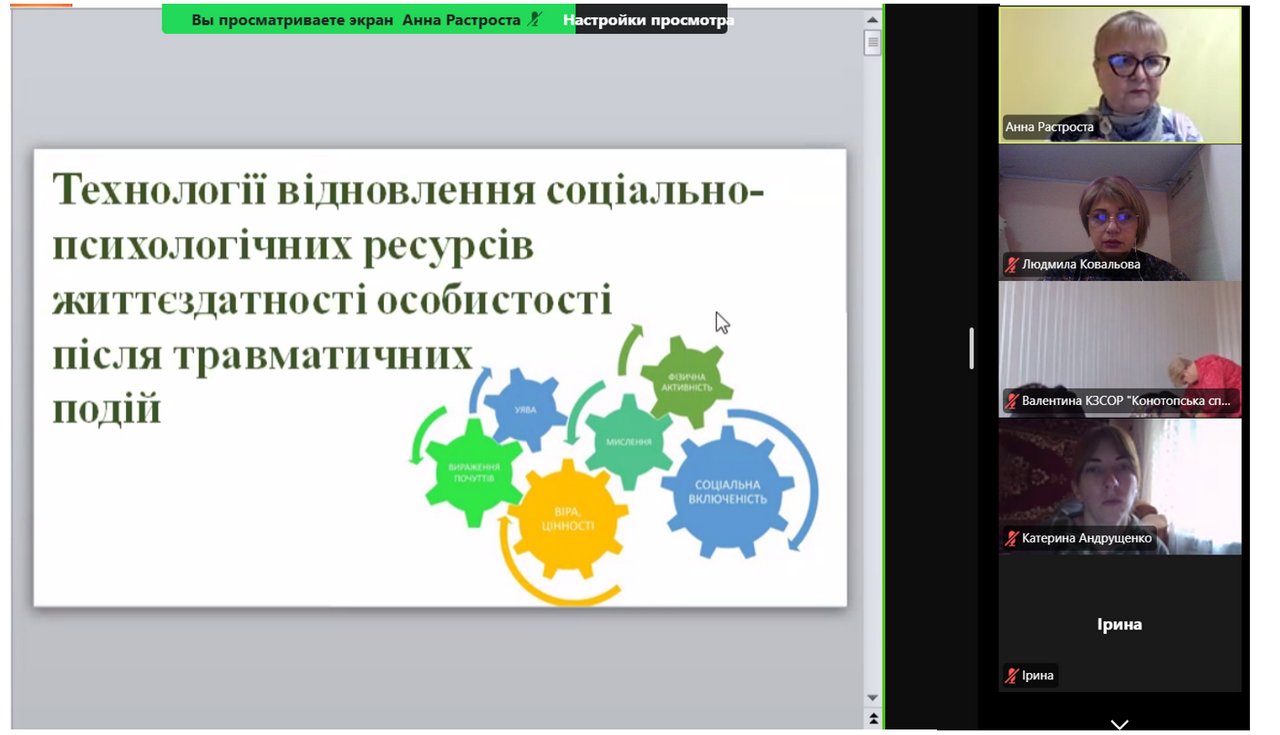1280x735 pixels.
Task: Click Катерина Андрущенко's muted mic icon
Action: (1012, 538)
